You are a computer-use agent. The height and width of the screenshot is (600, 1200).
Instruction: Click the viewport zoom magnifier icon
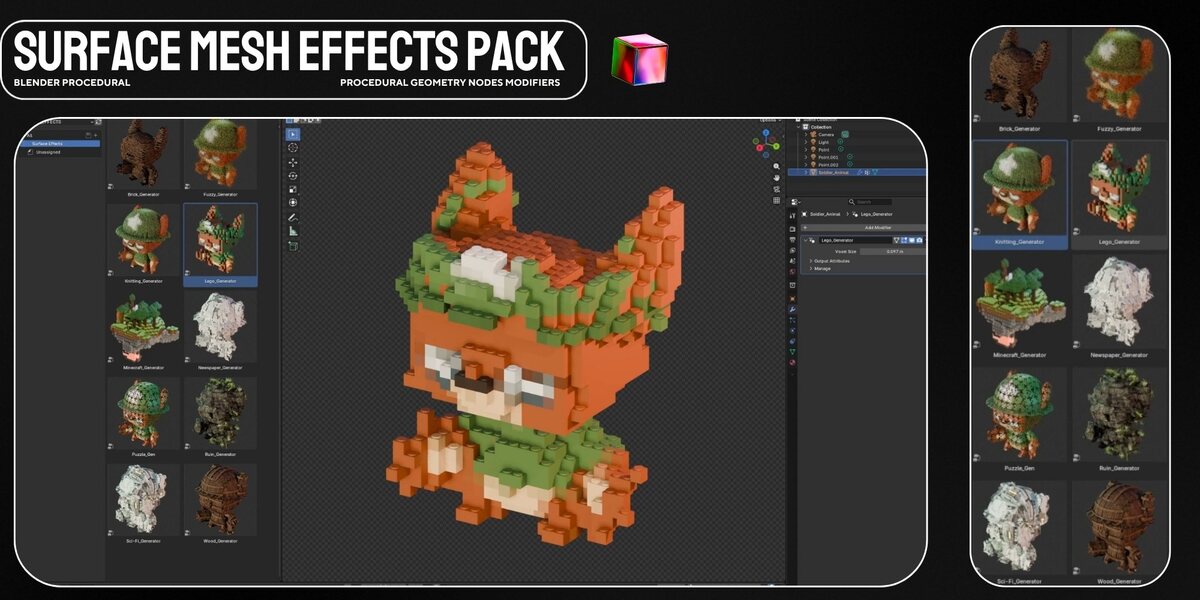pyautogui.click(x=776, y=166)
